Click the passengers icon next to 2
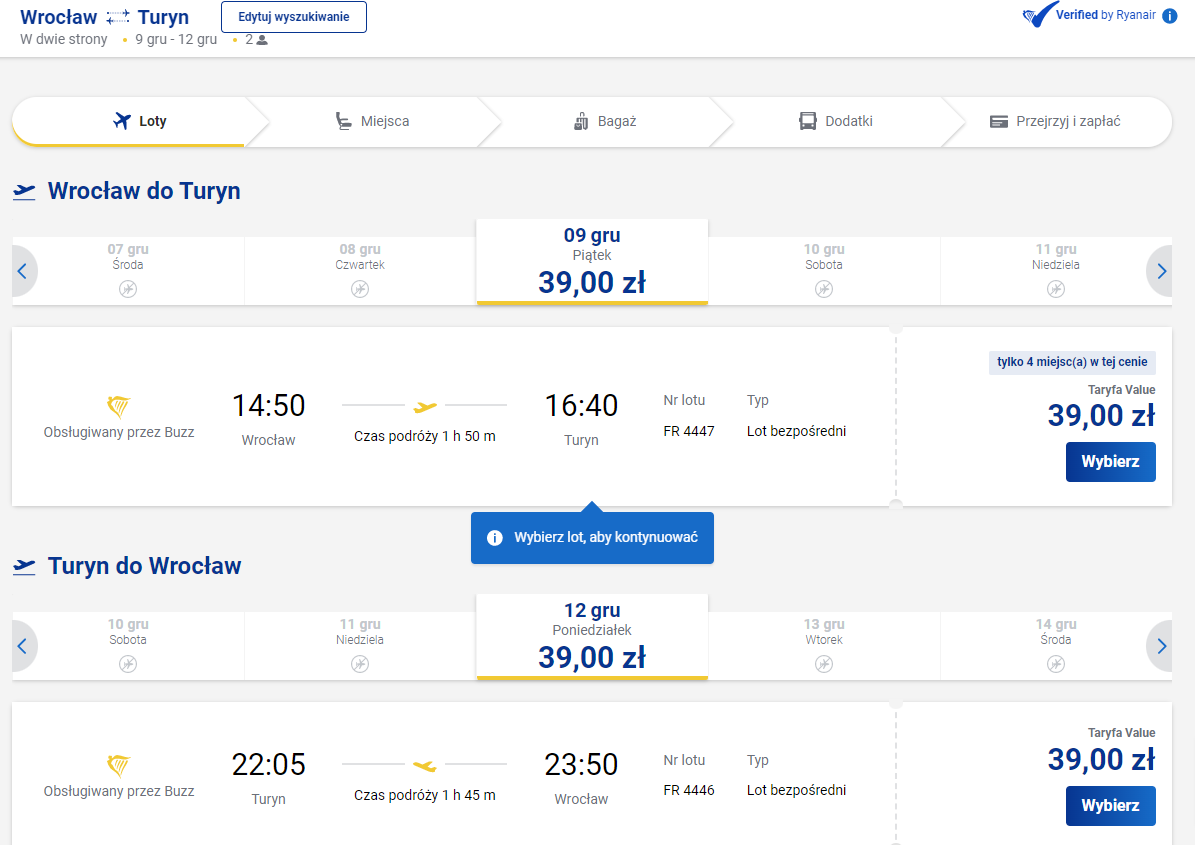The height and width of the screenshot is (845, 1195). pyautogui.click(x=262, y=40)
